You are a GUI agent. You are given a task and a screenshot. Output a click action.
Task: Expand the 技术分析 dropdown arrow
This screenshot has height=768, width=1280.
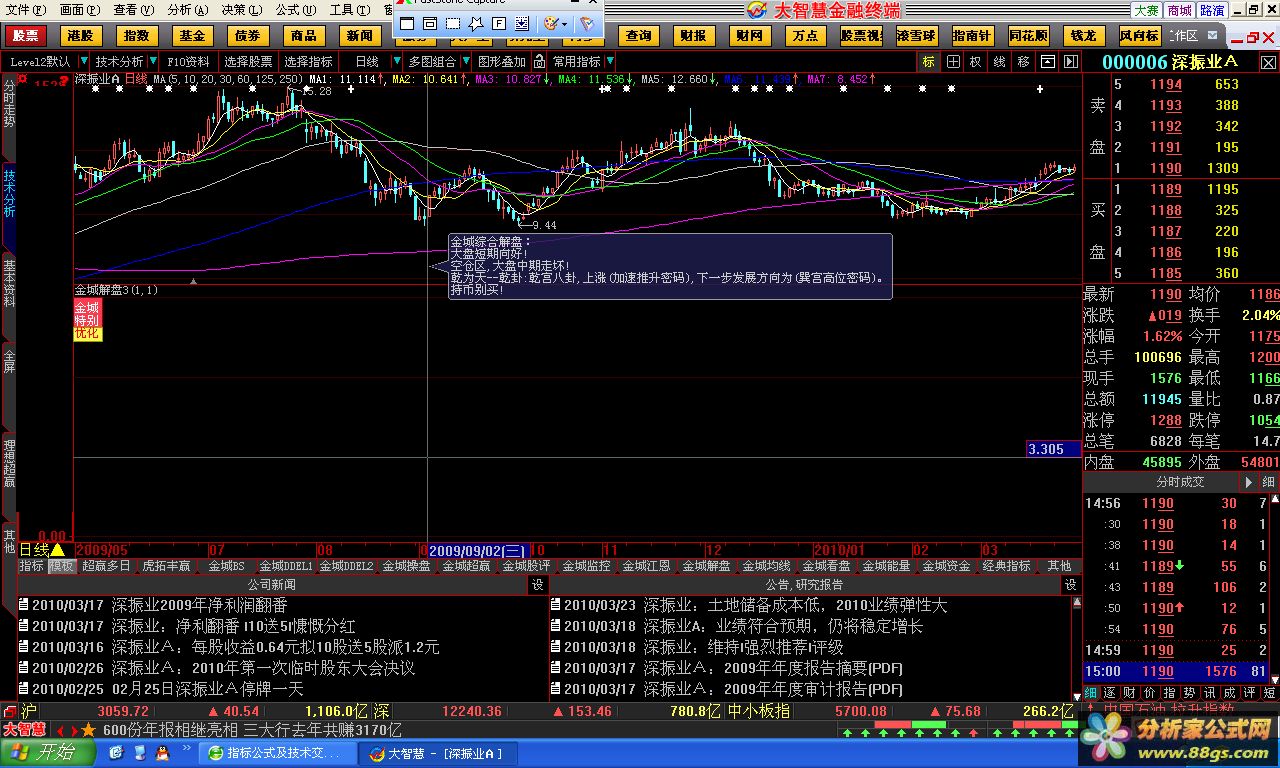coord(153,62)
